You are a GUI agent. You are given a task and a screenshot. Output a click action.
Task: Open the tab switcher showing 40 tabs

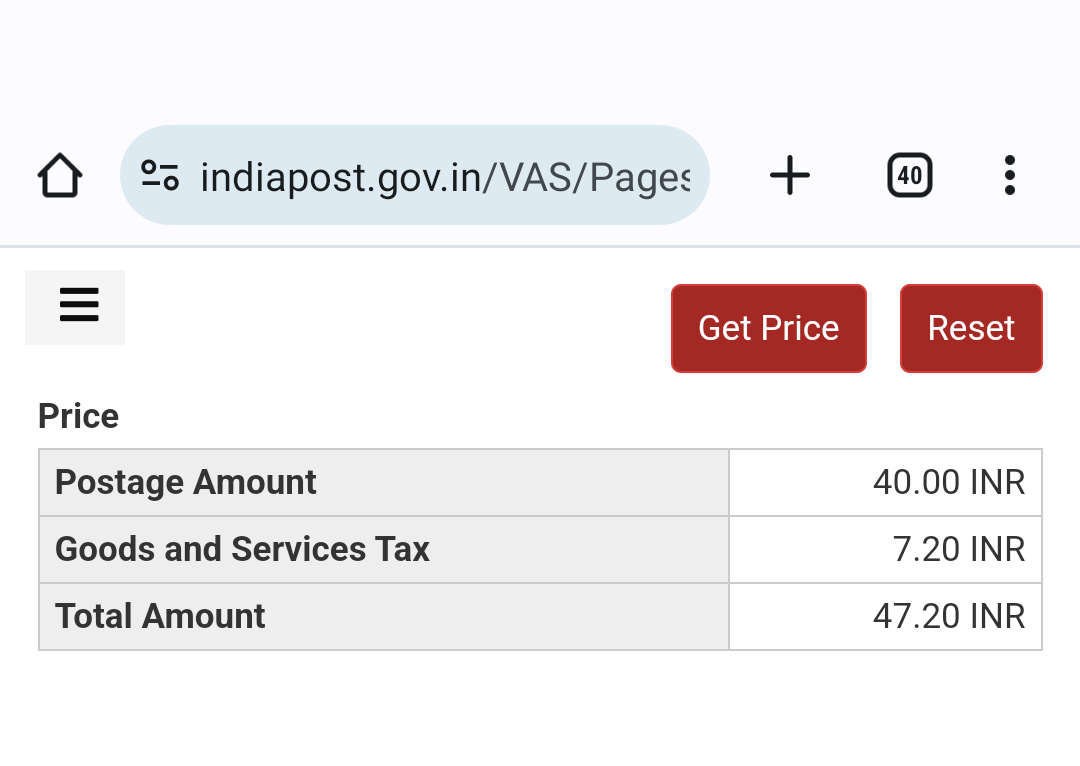point(909,175)
